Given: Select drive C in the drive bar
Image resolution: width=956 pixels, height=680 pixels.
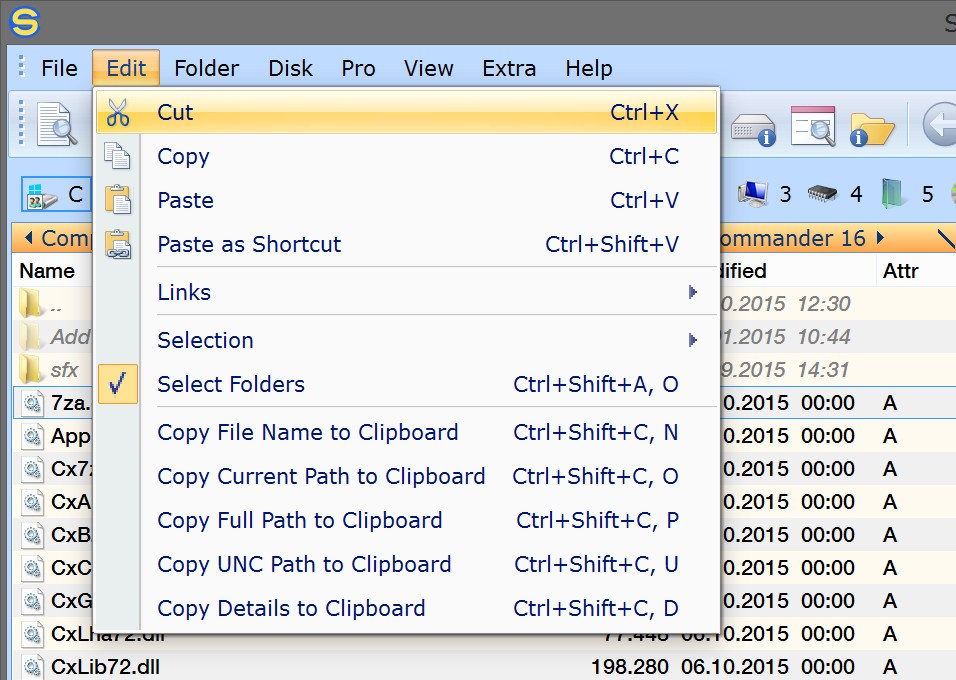Looking at the screenshot, I should [56, 194].
